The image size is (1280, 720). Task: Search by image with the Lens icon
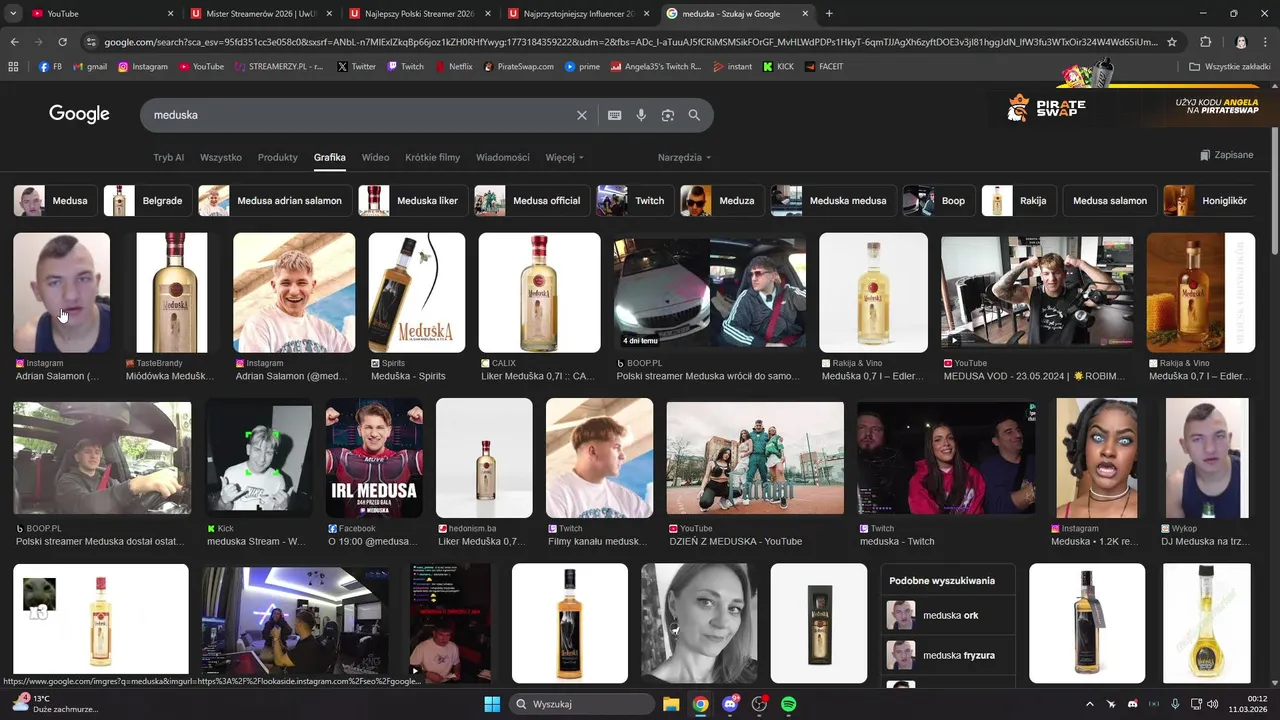click(668, 115)
